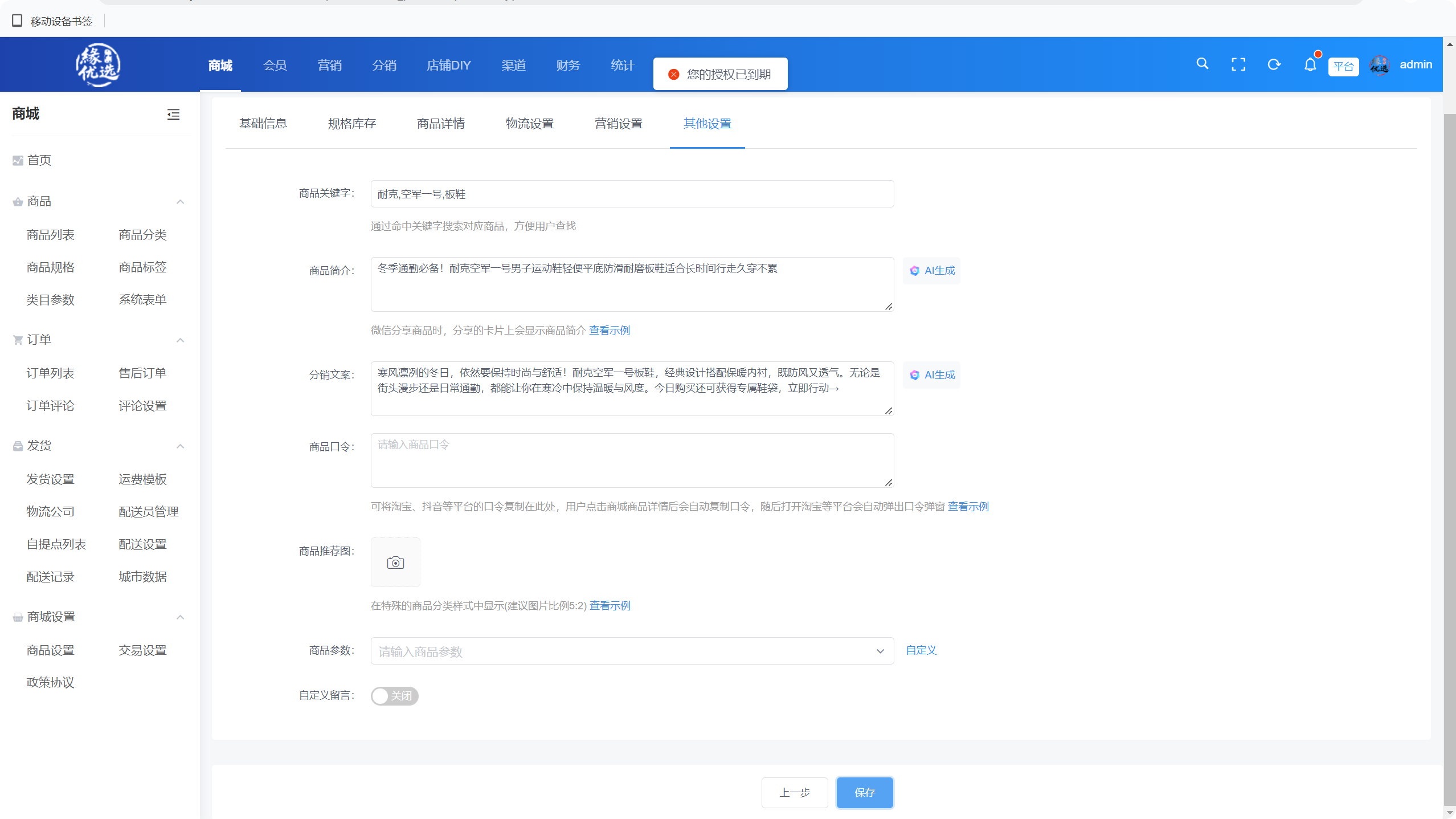The width and height of the screenshot is (1456, 819).
Task: Collapse sidebar with the menu fold icon
Action: coord(173,115)
